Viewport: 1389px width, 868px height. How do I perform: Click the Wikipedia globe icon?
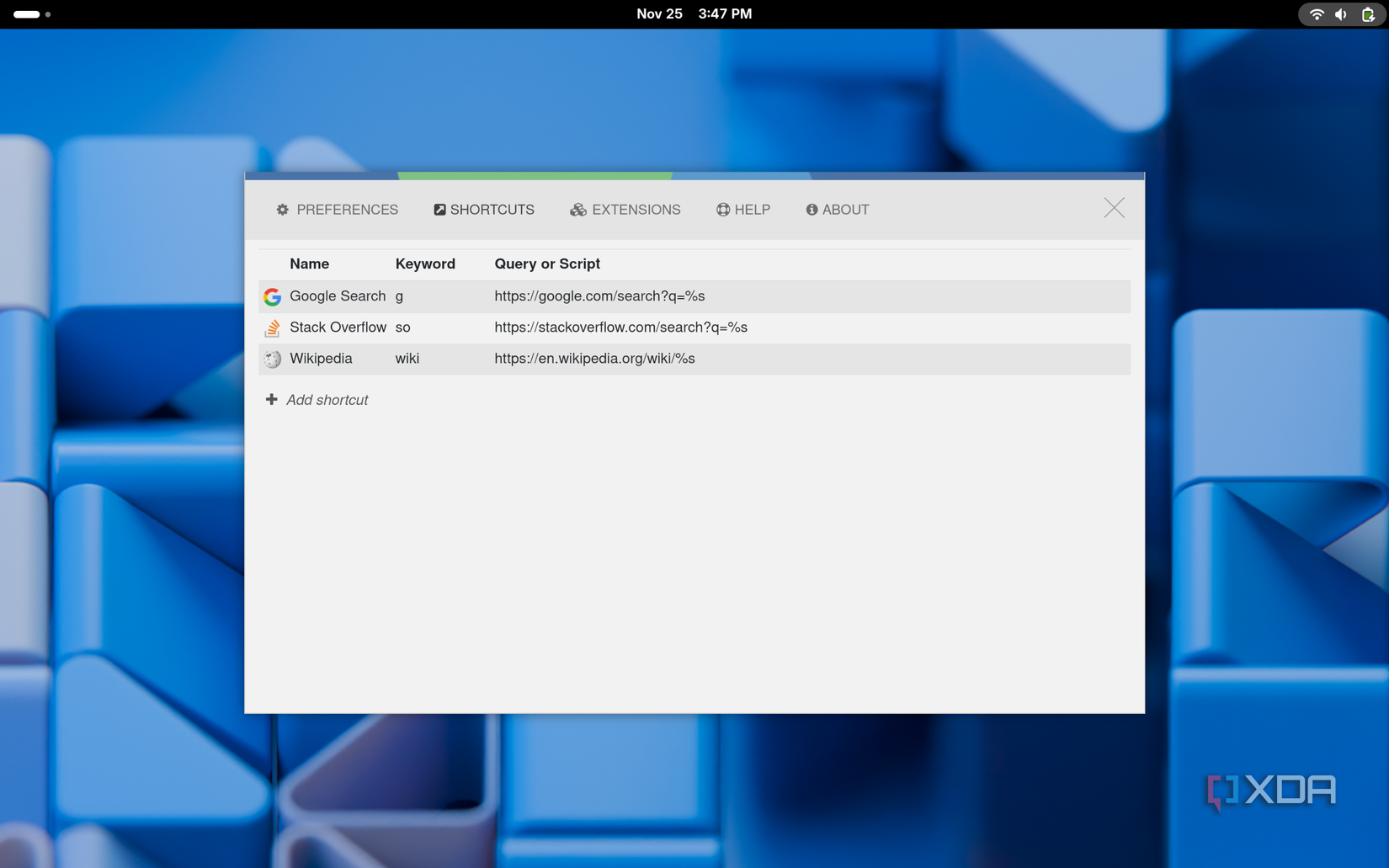271,359
